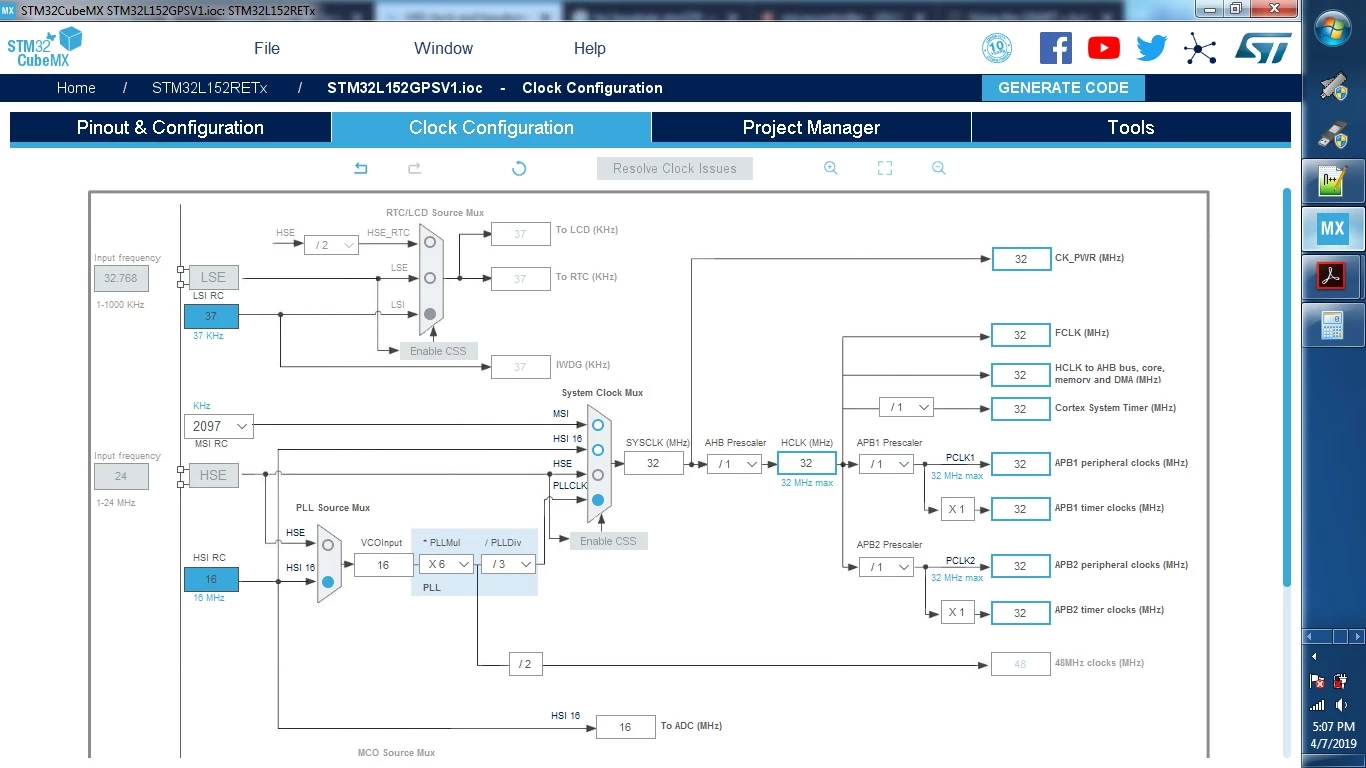Click the STM32L152RETx breadcrumb link

[210, 88]
